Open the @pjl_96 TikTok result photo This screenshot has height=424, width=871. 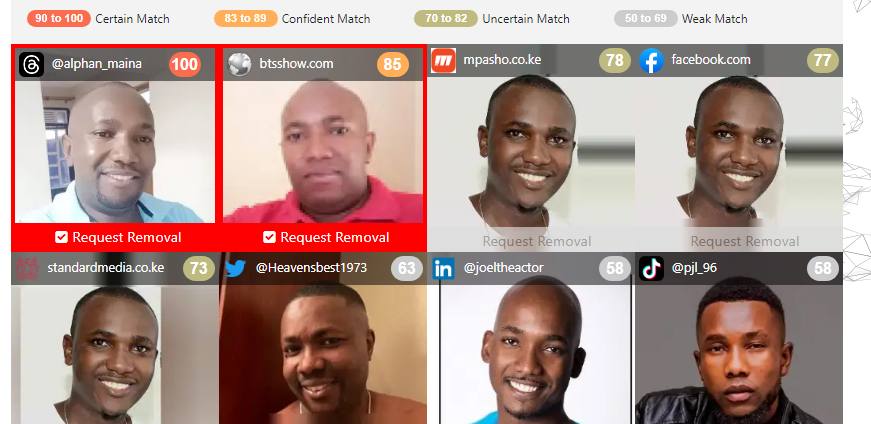point(739,355)
